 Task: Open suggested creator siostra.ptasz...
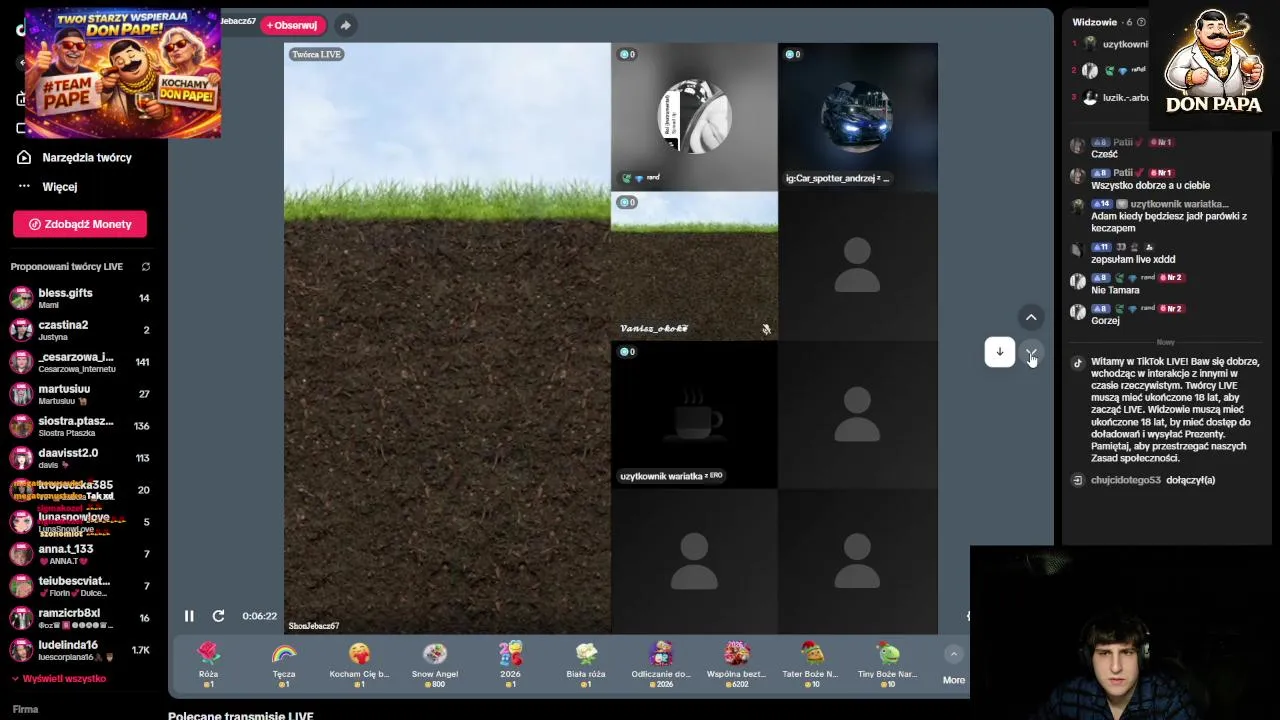[x=80, y=426]
